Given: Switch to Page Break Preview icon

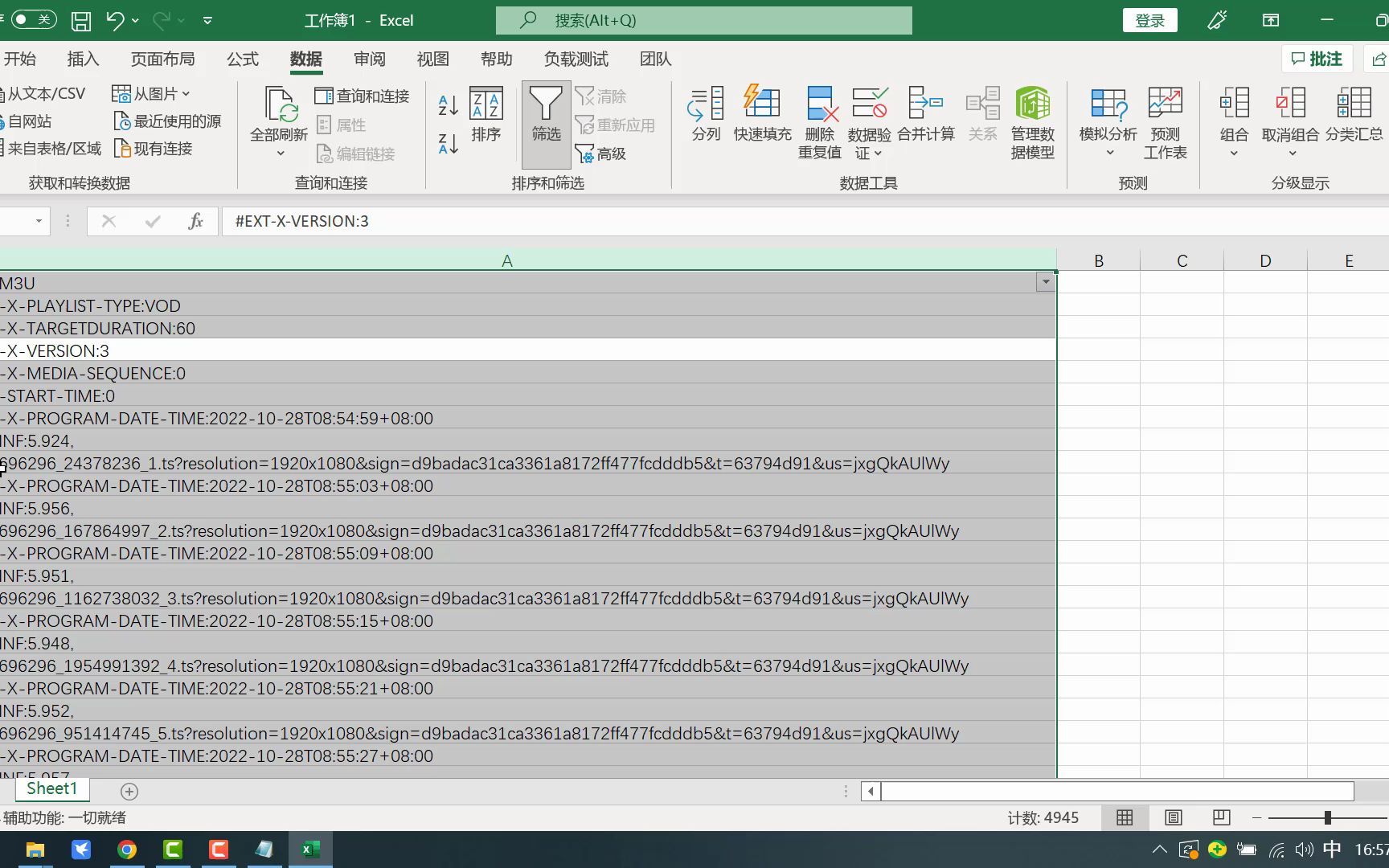Looking at the screenshot, I should 1221,817.
